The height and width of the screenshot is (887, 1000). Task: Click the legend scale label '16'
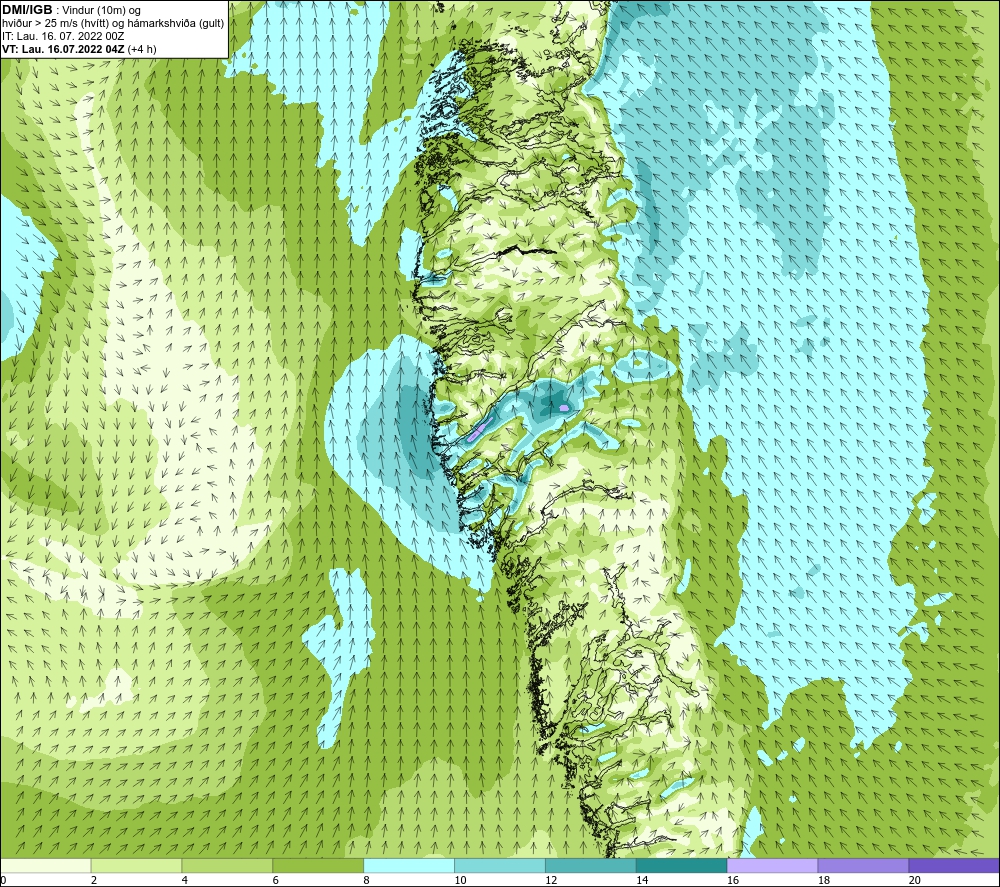click(x=733, y=881)
